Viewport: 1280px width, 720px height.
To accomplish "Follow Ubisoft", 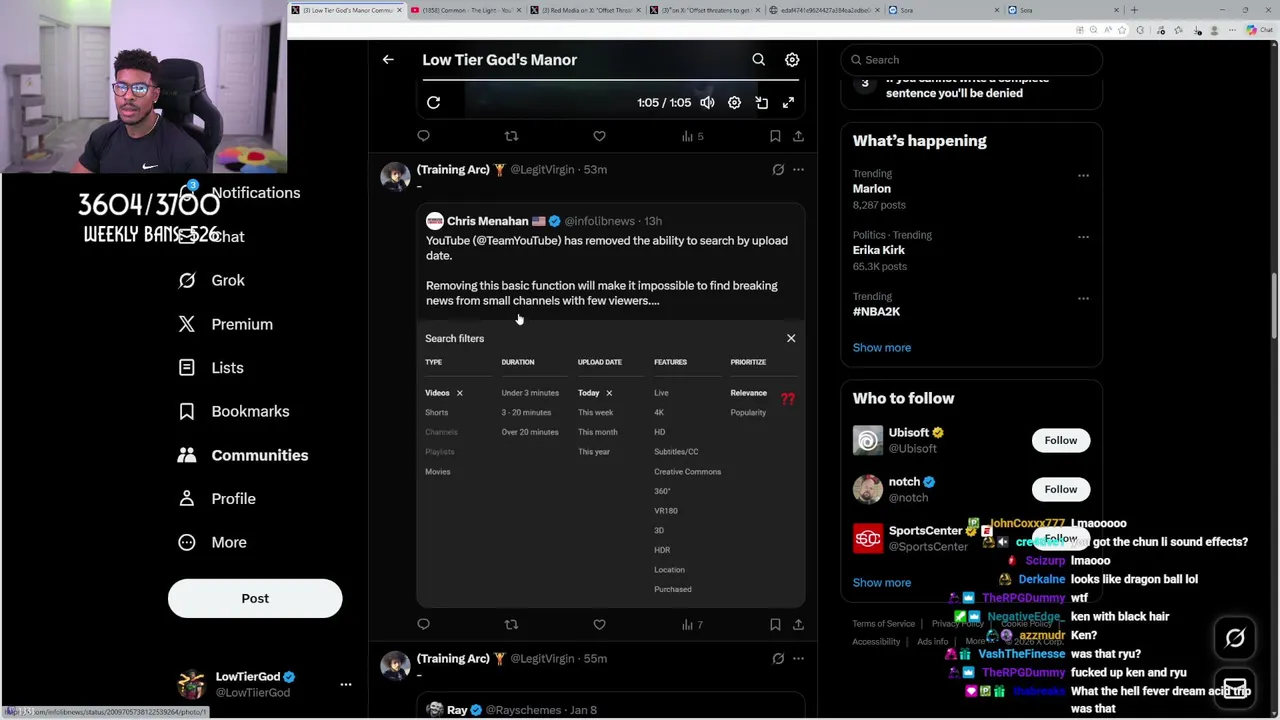I will coord(1061,441).
